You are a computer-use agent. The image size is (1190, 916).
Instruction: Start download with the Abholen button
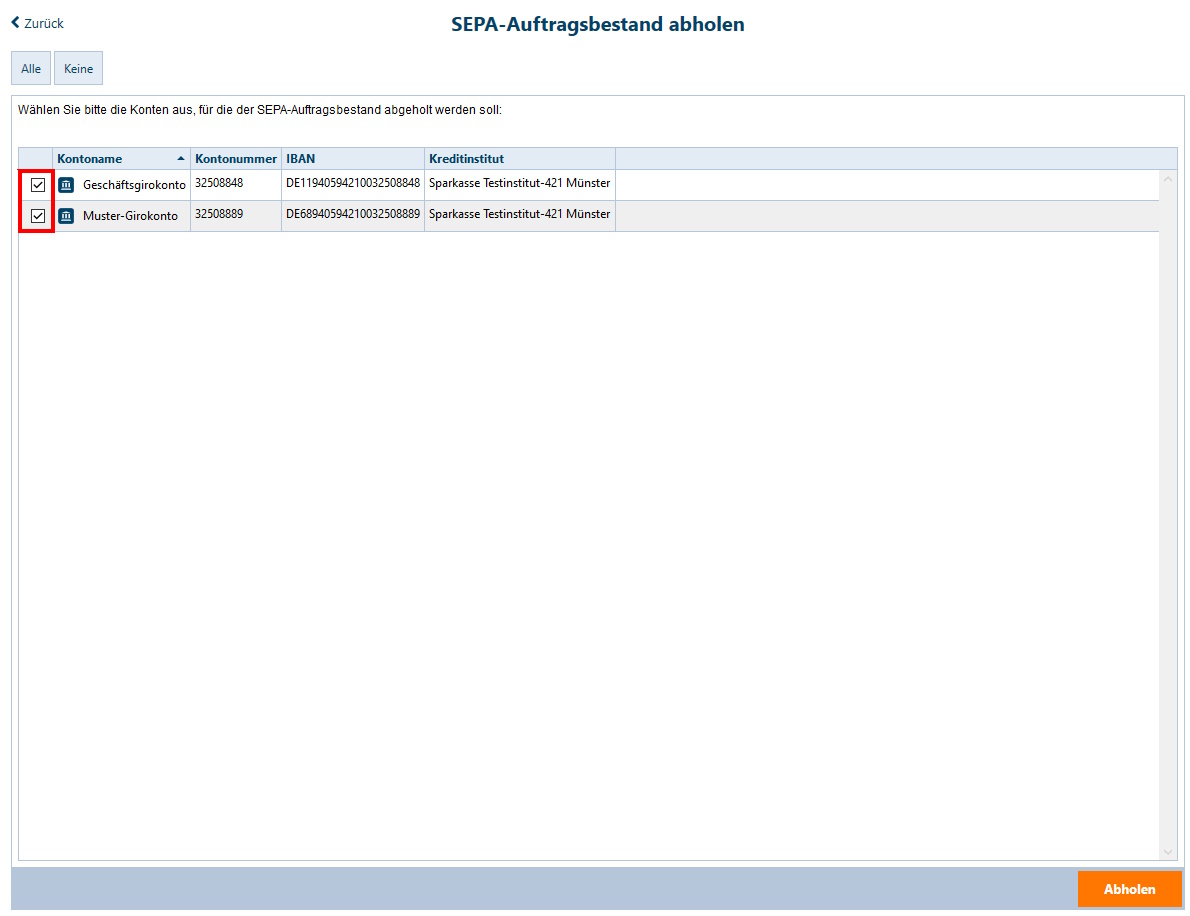(1129, 888)
